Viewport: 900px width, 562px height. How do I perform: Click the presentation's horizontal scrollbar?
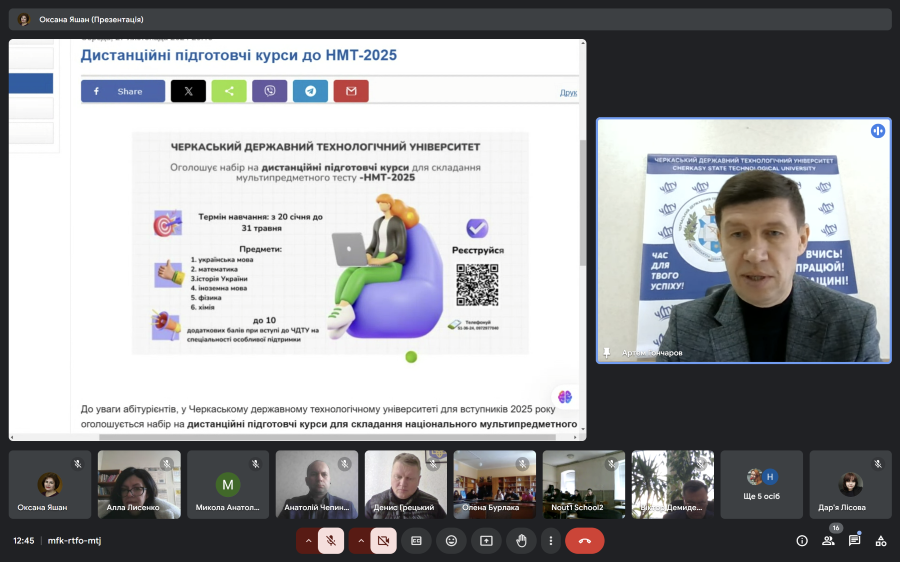(x=327, y=437)
